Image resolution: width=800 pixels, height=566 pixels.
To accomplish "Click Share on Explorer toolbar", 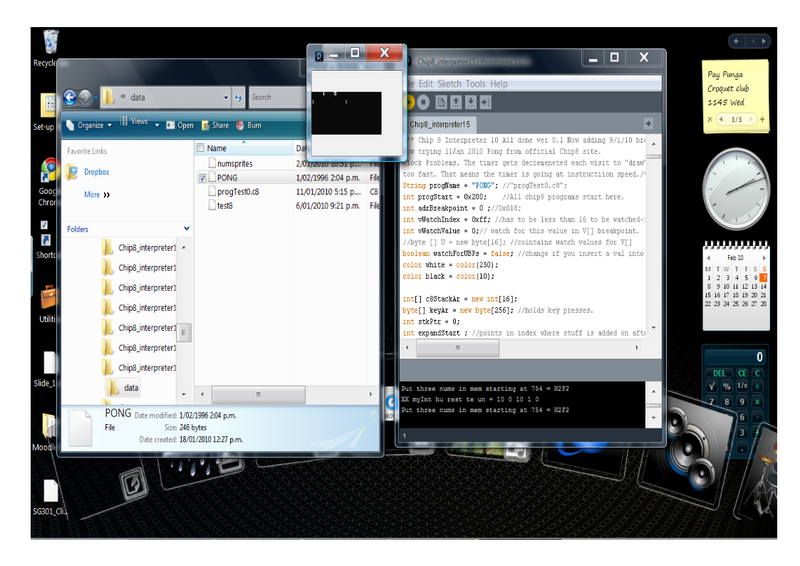I will 215,125.
